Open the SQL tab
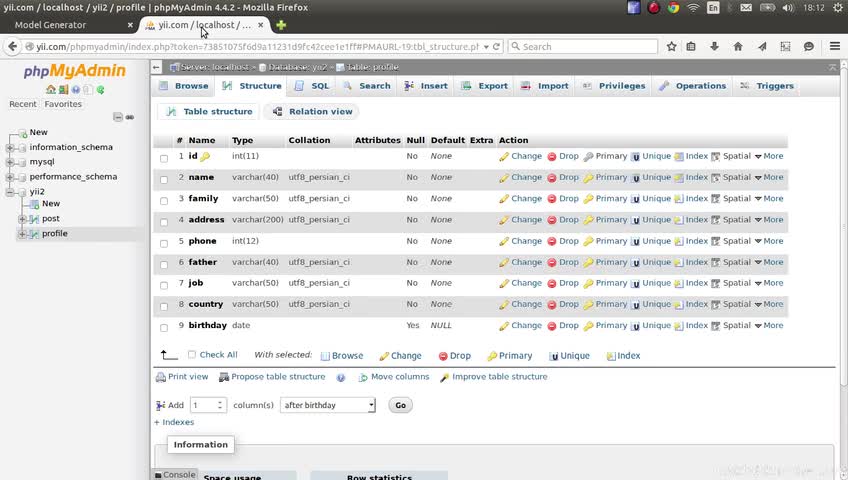848x480 pixels. pyautogui.click(x=312, y=86)
